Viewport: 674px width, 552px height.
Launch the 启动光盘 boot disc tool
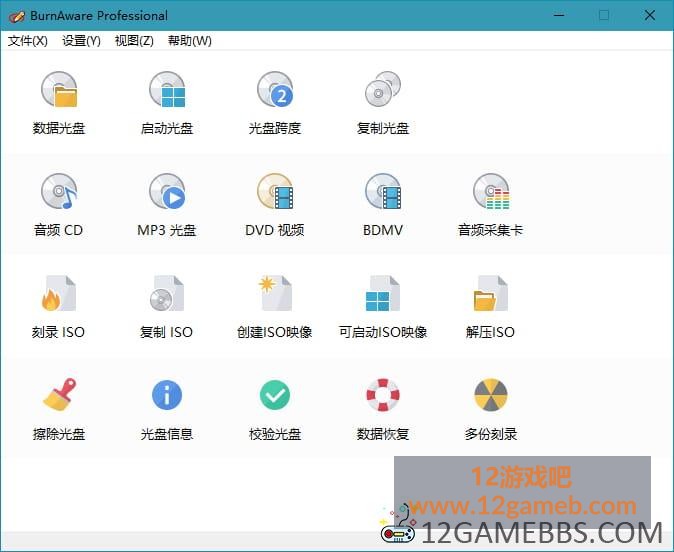pyautogui.click(x=167, y=103)
